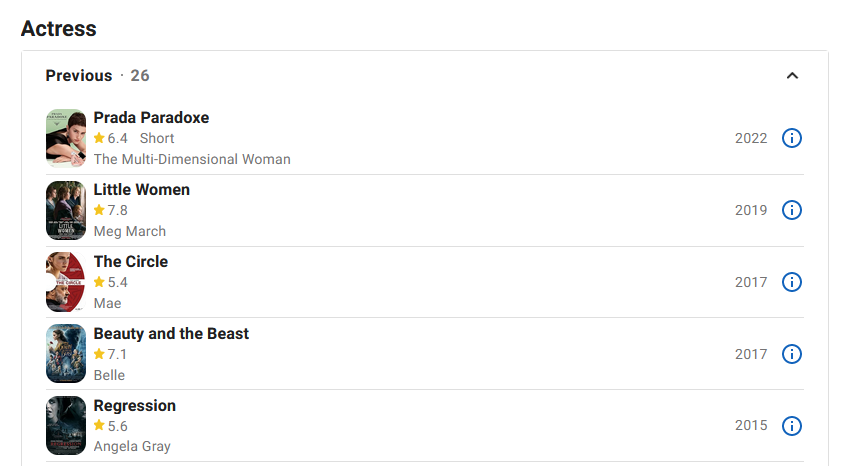Open the Regression title link
The width and height of the screenshot is (843, 466).
point(134,406)
